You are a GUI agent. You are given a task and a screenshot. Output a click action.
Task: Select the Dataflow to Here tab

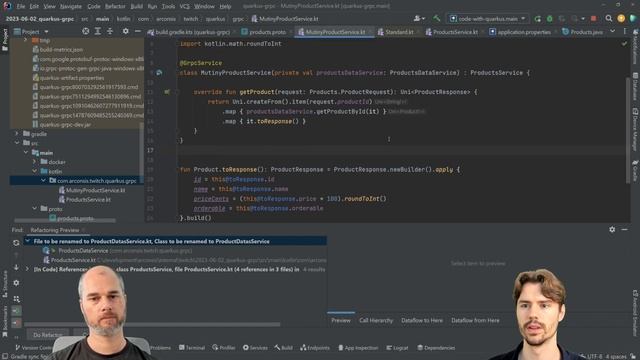point(422,320)
